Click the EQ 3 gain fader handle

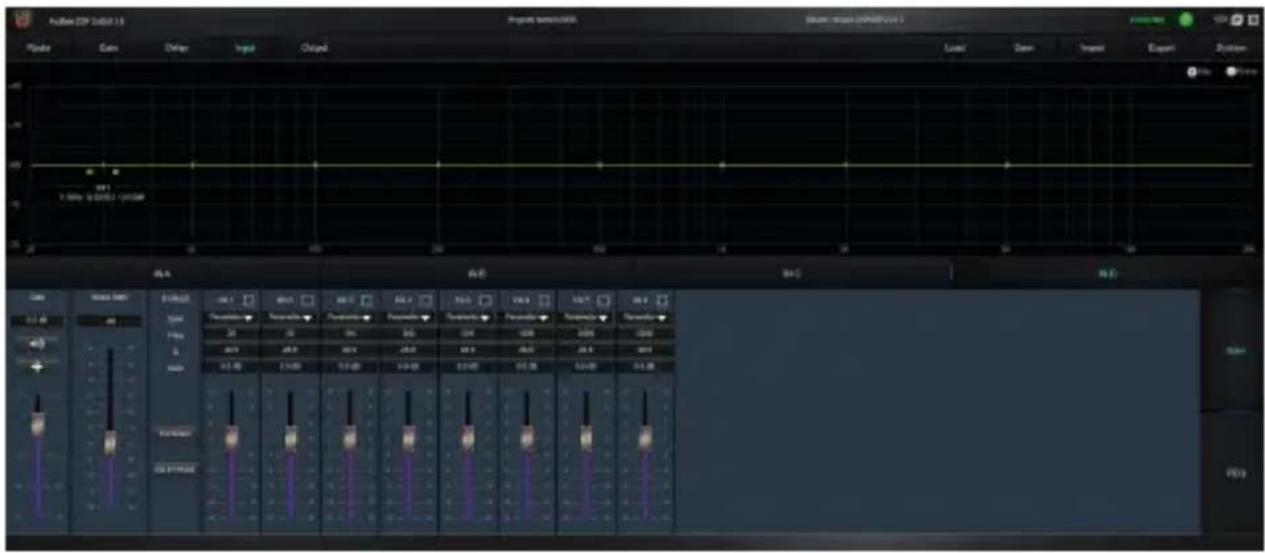click(350, 437)
